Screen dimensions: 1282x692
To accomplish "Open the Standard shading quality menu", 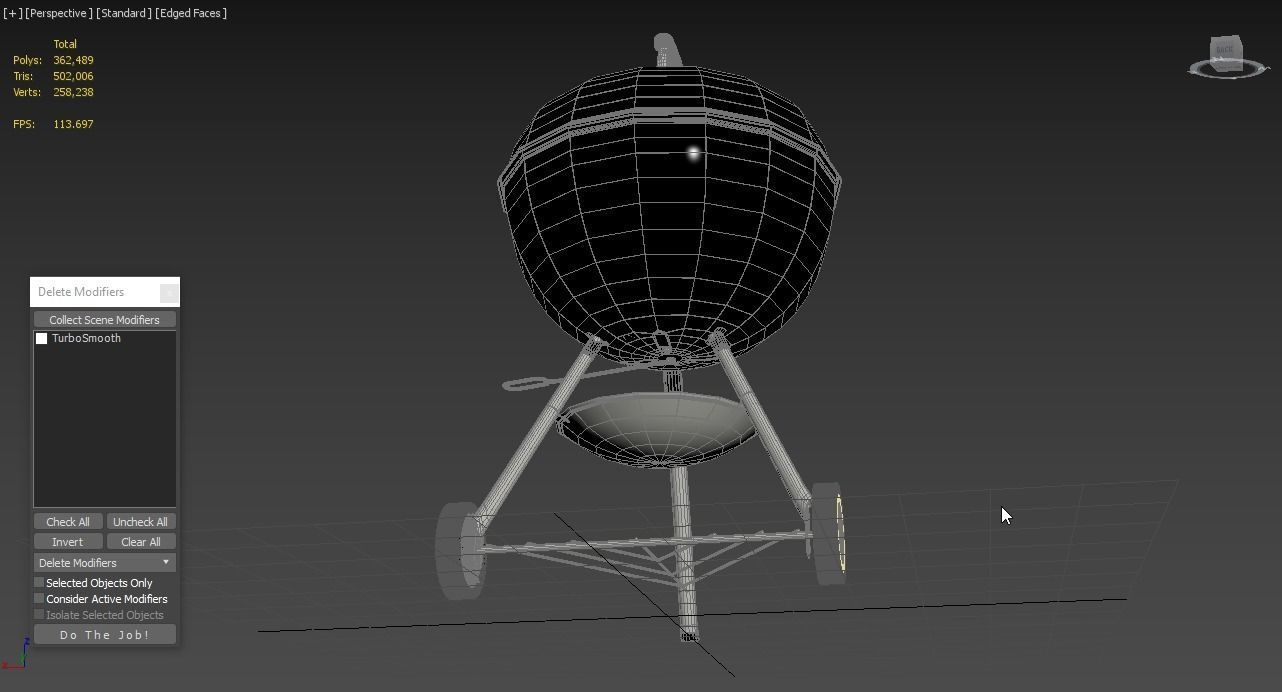I will click(124, 13).
